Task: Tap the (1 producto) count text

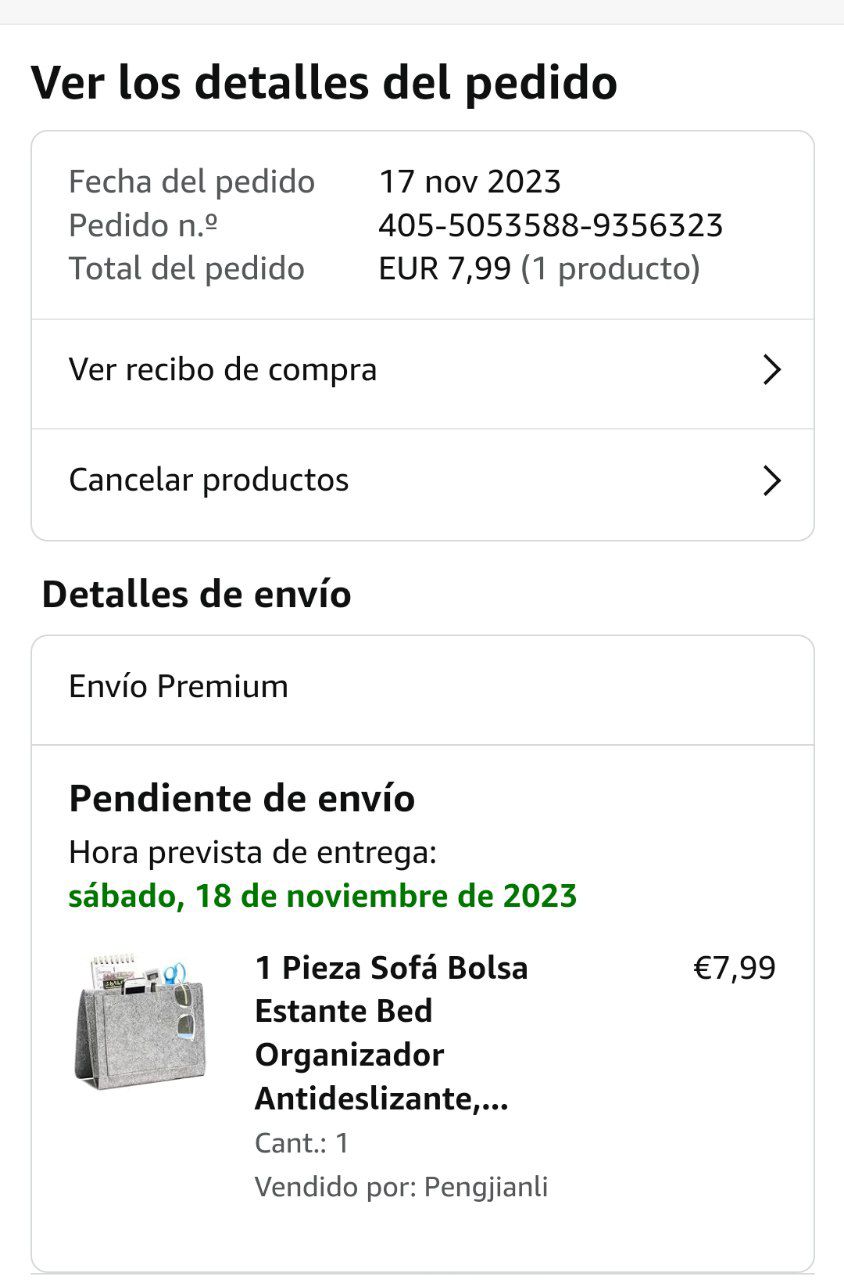Action: (x=610, y=269)
